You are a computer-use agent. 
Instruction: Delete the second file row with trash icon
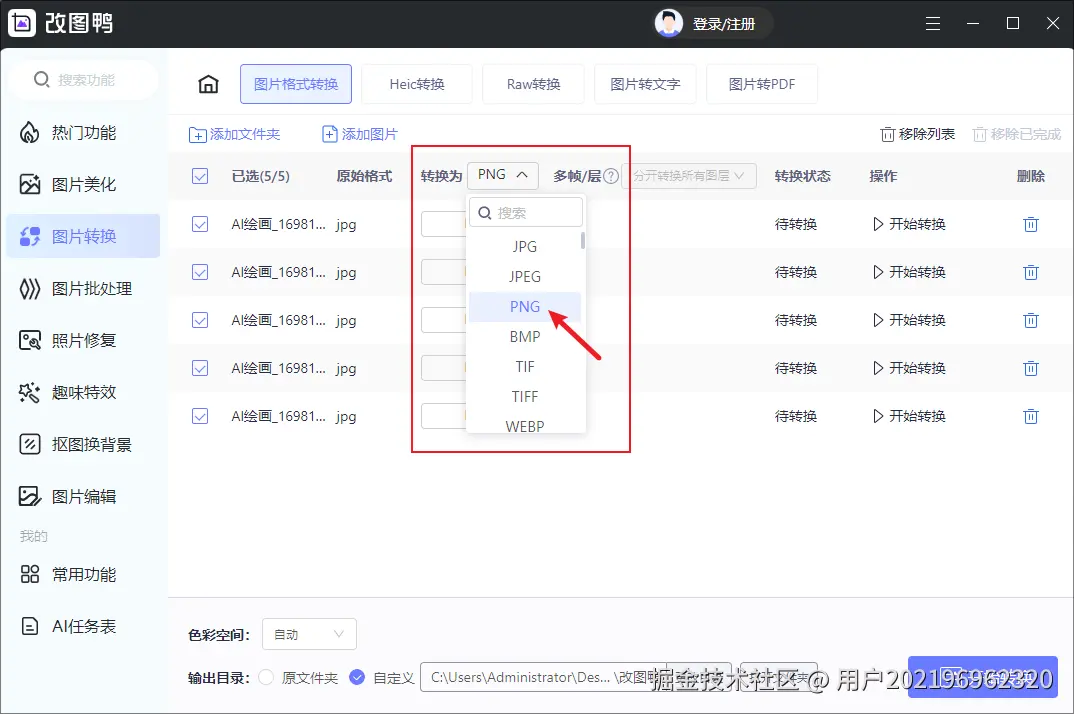[1031, 272]
